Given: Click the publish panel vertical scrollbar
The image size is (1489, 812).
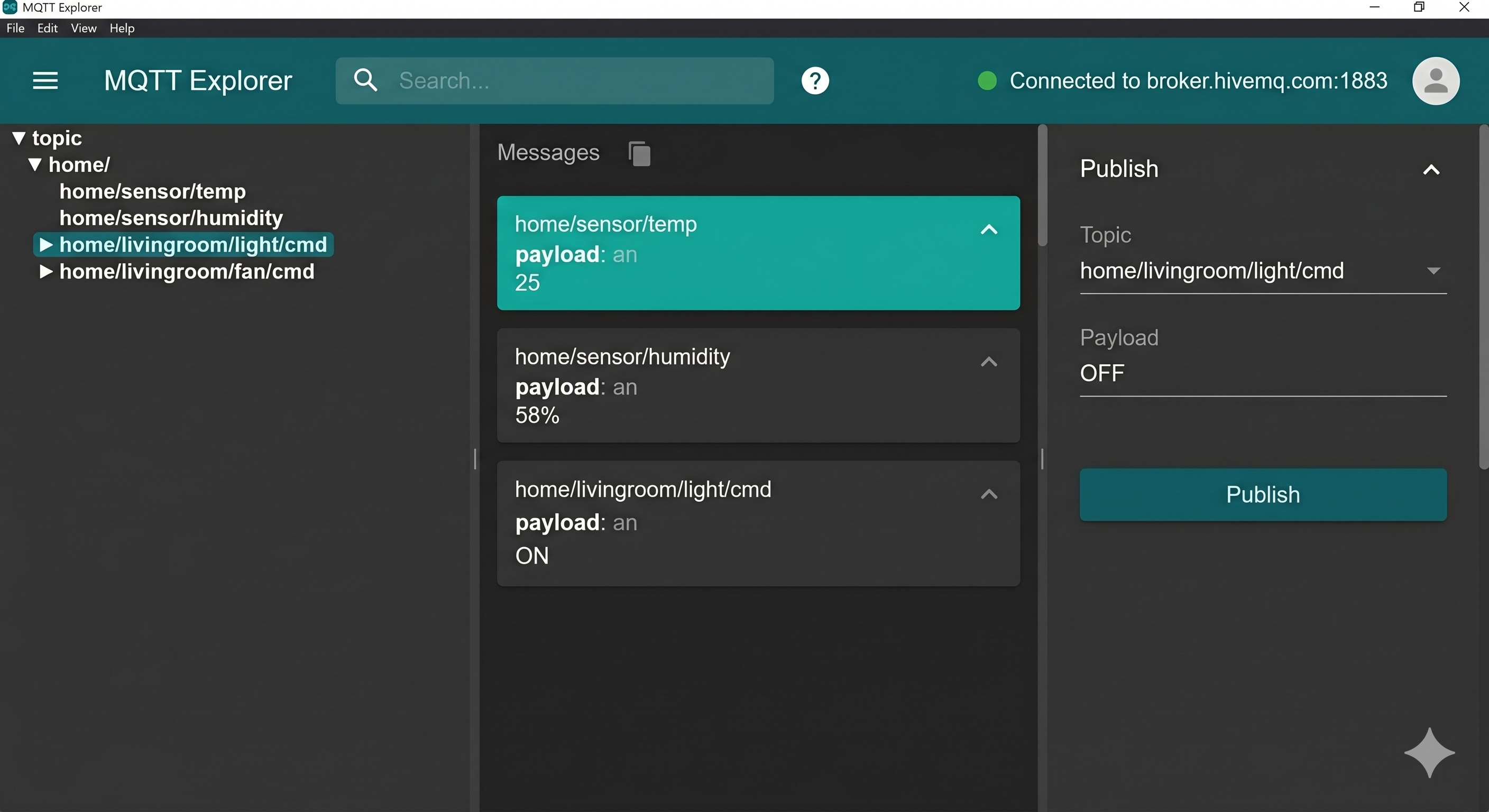Looking at the screenshot, I should 1484,297.
